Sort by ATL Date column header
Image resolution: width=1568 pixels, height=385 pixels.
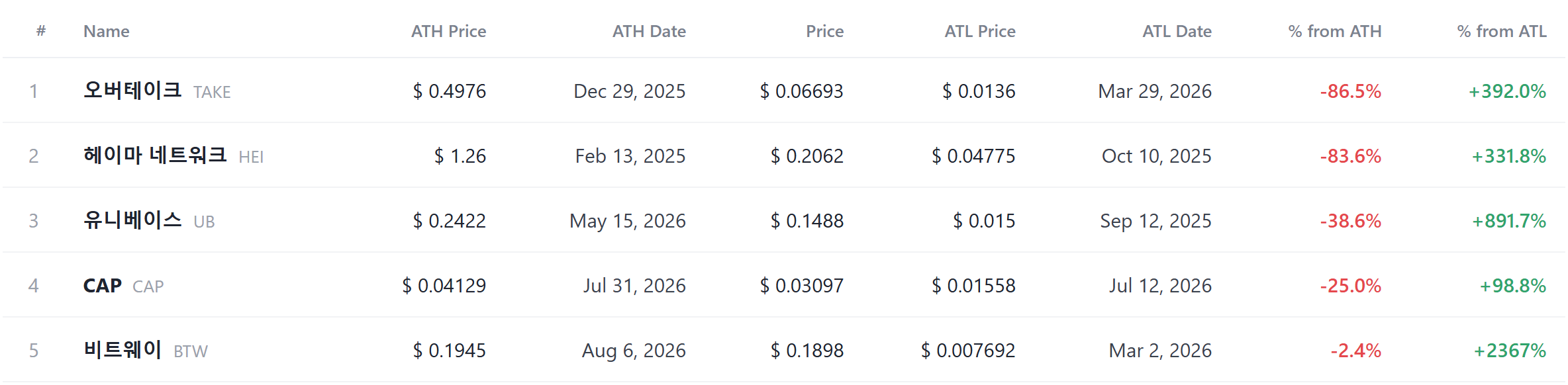pos(1177,31)
